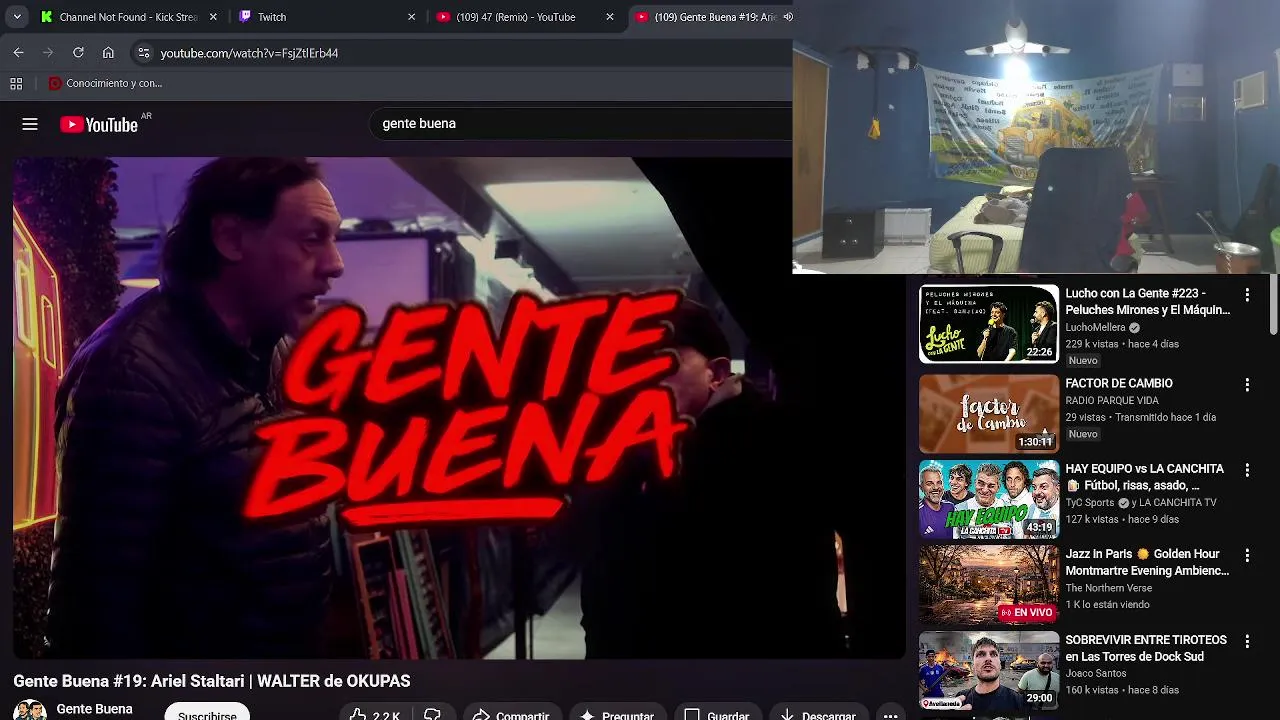
Task: Click the TyC Sports channel name
Action: coord(1090,503)
